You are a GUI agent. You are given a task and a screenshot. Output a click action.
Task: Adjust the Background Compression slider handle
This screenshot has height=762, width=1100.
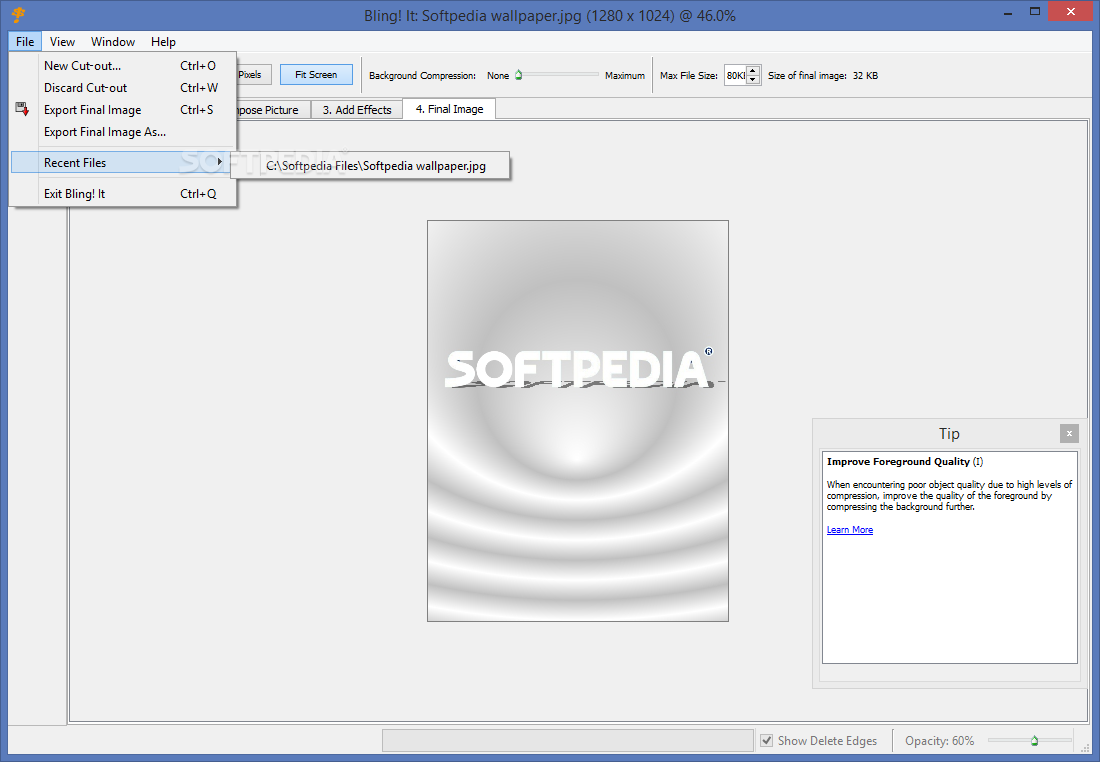click(x=518, y=74)
